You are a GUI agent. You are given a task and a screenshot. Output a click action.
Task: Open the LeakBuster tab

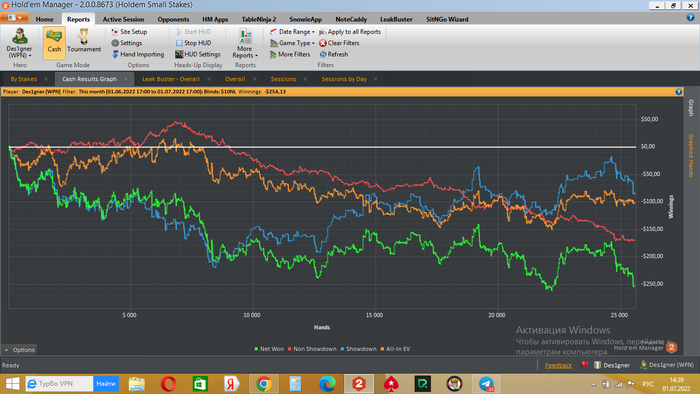coord(396,19)
